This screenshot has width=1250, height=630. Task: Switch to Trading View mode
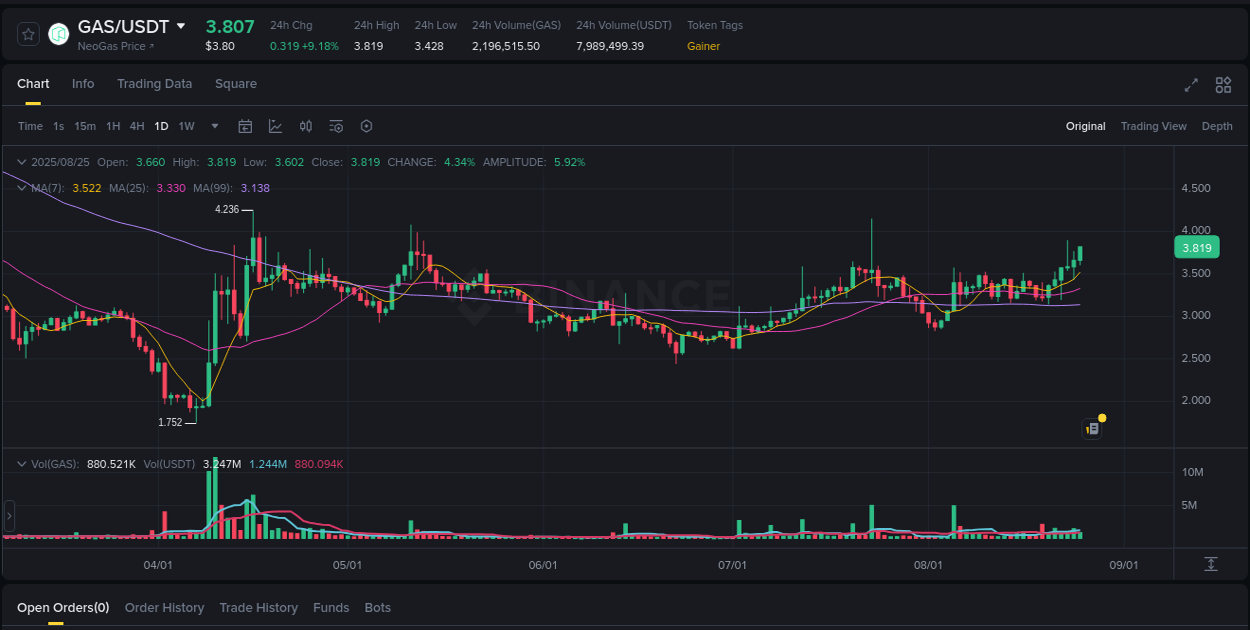[1153, 126]
